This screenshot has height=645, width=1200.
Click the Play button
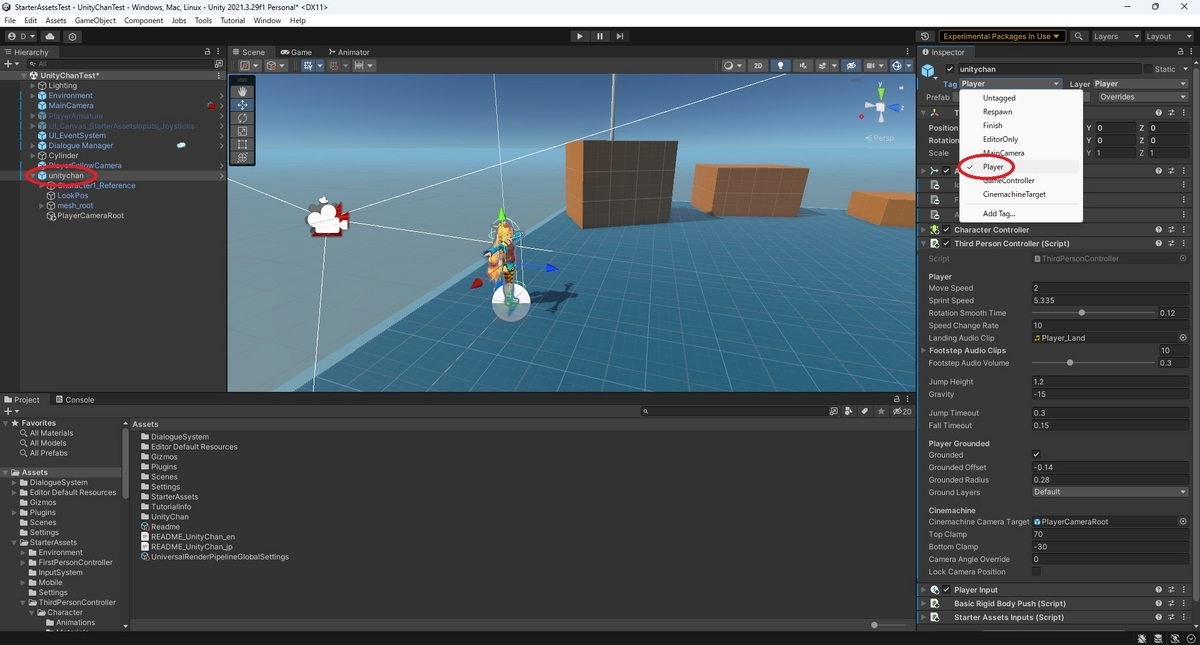pos(579,36)
